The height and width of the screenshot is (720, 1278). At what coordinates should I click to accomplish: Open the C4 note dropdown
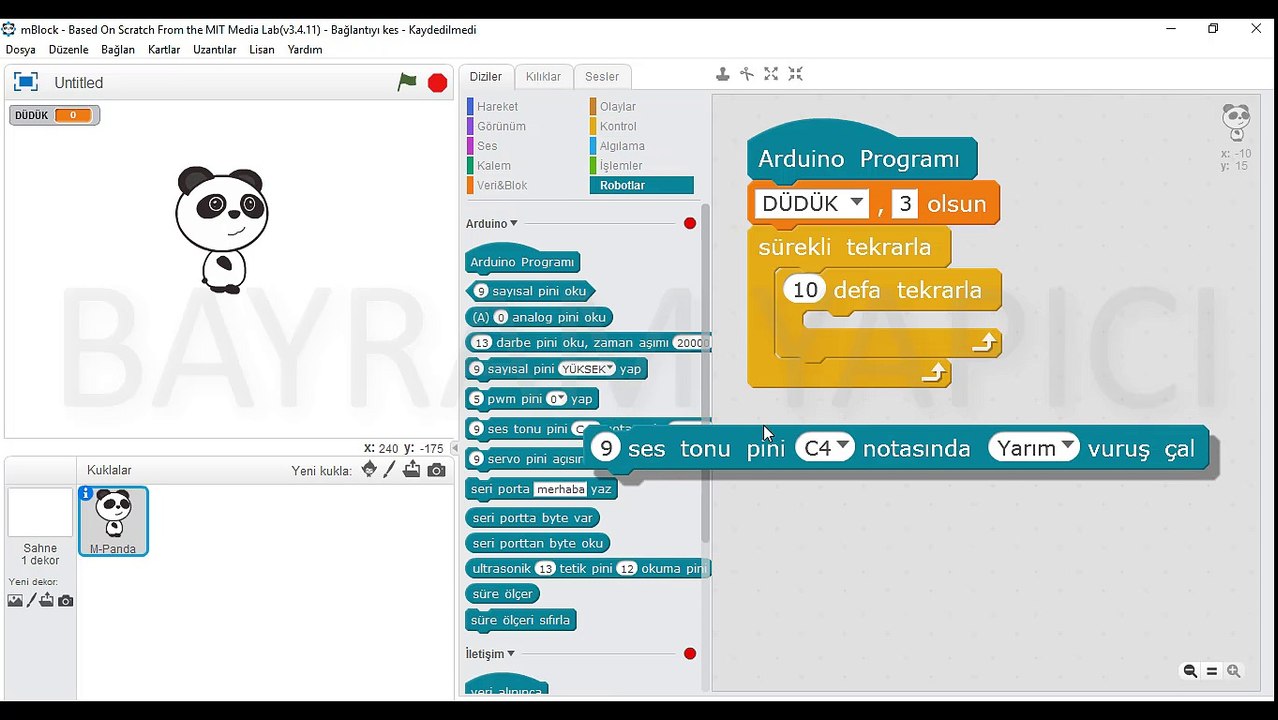point(843,446)
